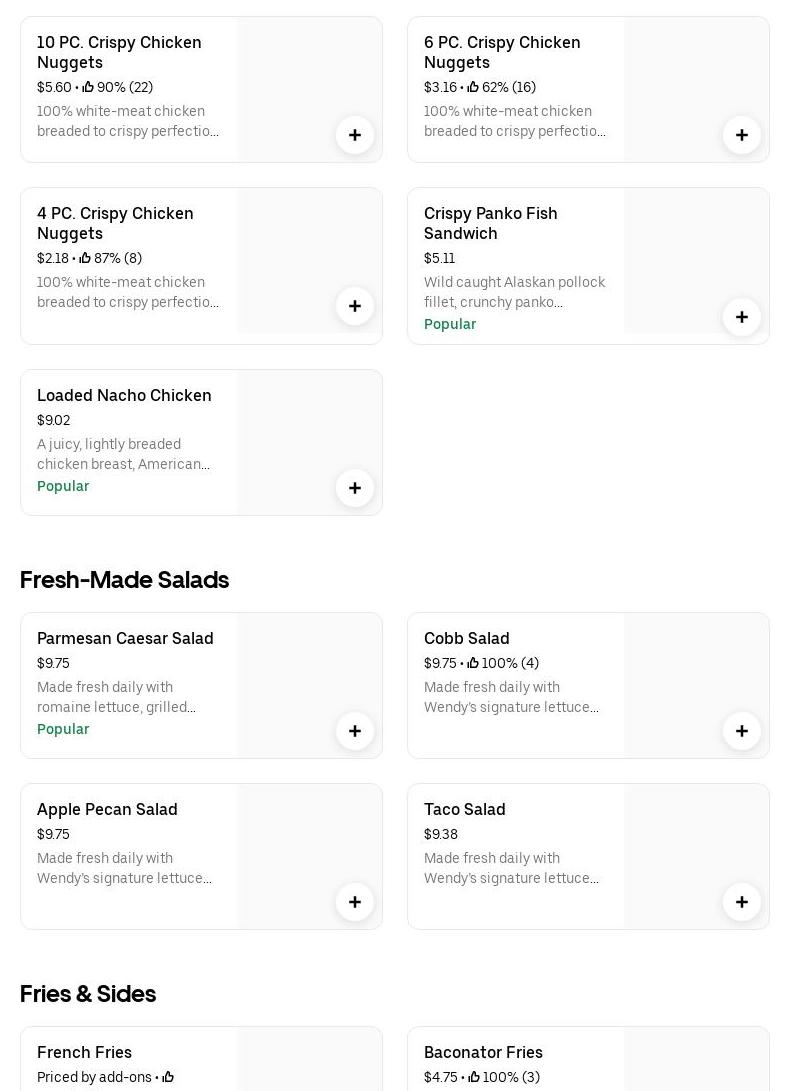
Task: Open the French Fries item title
Action: pyautogui.click(x=84, y=1052)
